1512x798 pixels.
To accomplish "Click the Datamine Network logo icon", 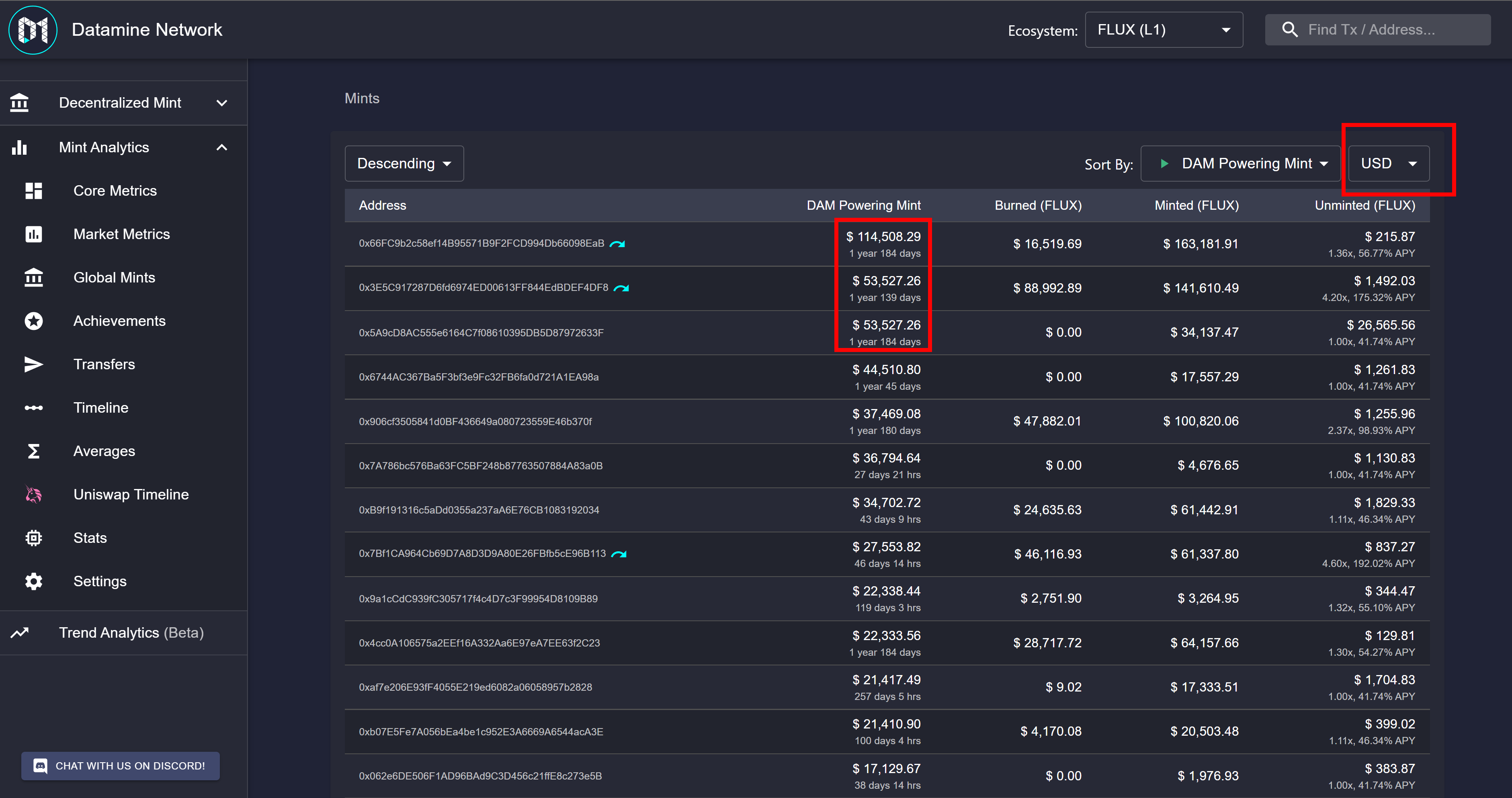I will (x=33, y=30).
